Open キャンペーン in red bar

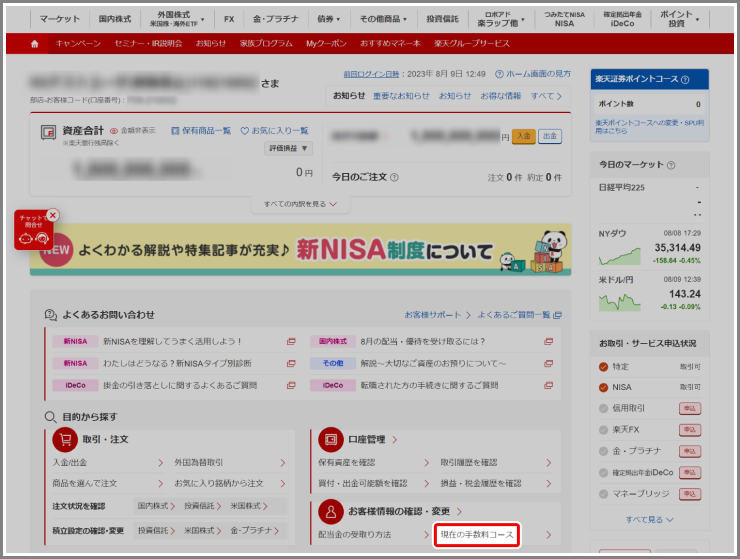(78, 44)
